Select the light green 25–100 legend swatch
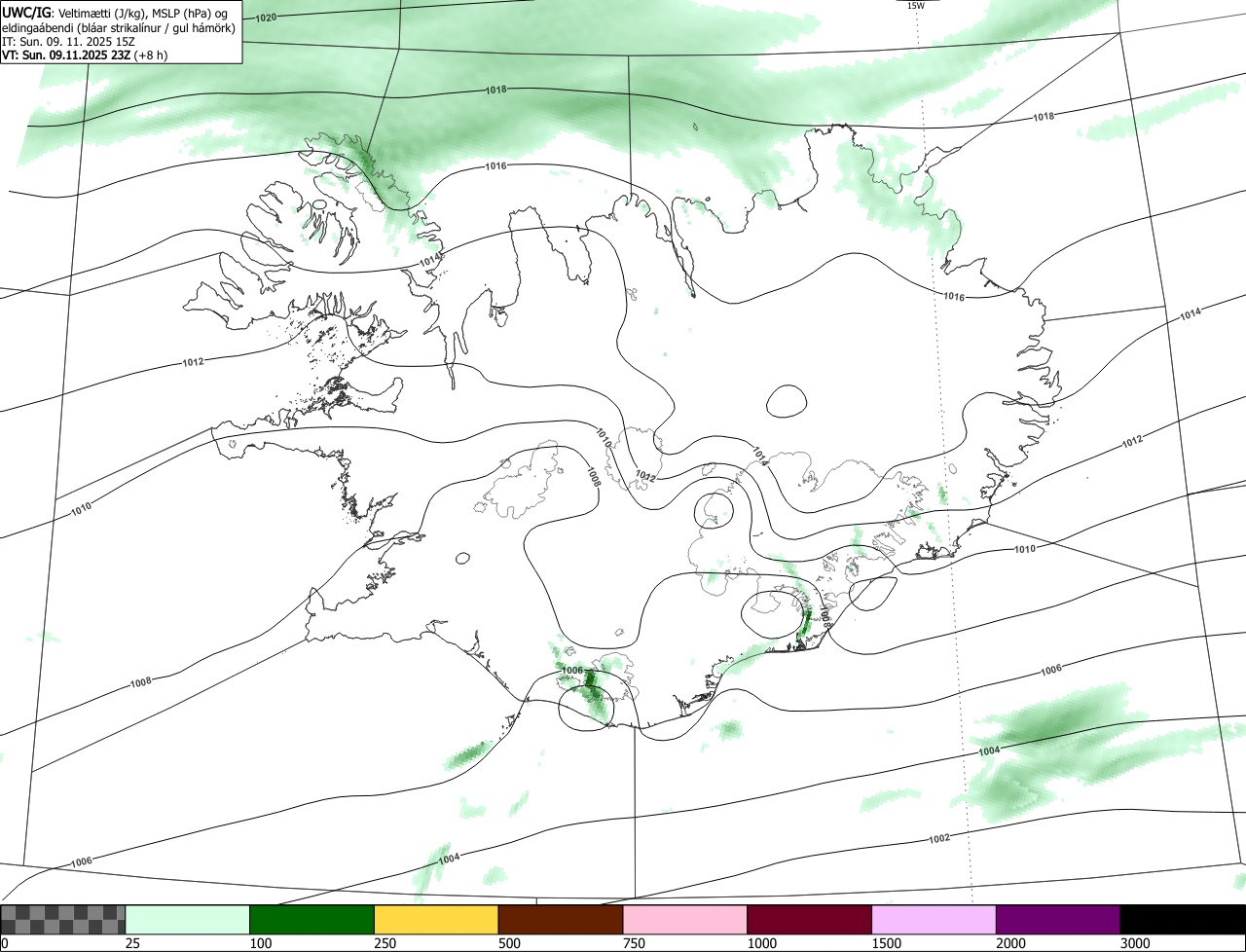 (x=188, y=920)
